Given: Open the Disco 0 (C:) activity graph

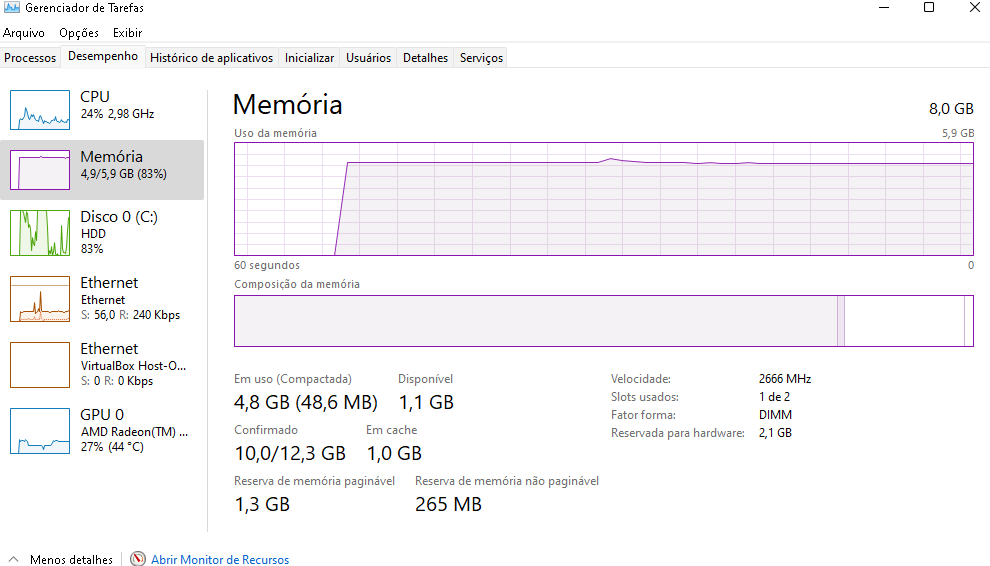Looking at the screenshot, I should pyautogui.click(x=40, y=233).
